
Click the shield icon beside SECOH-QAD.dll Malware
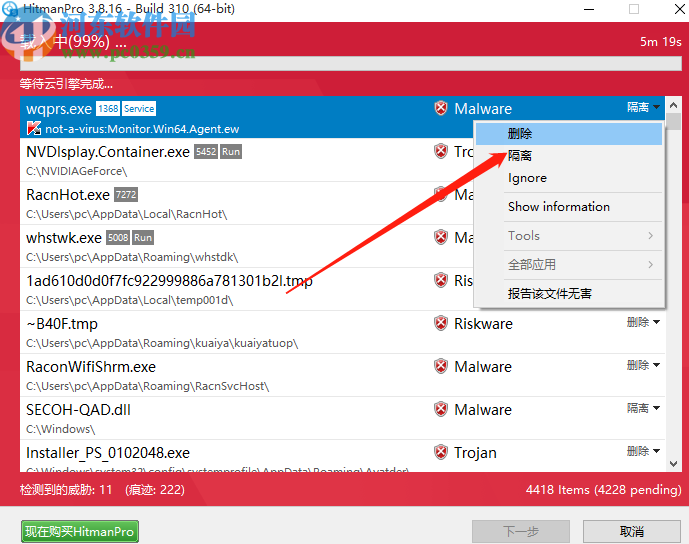point(441,410)
